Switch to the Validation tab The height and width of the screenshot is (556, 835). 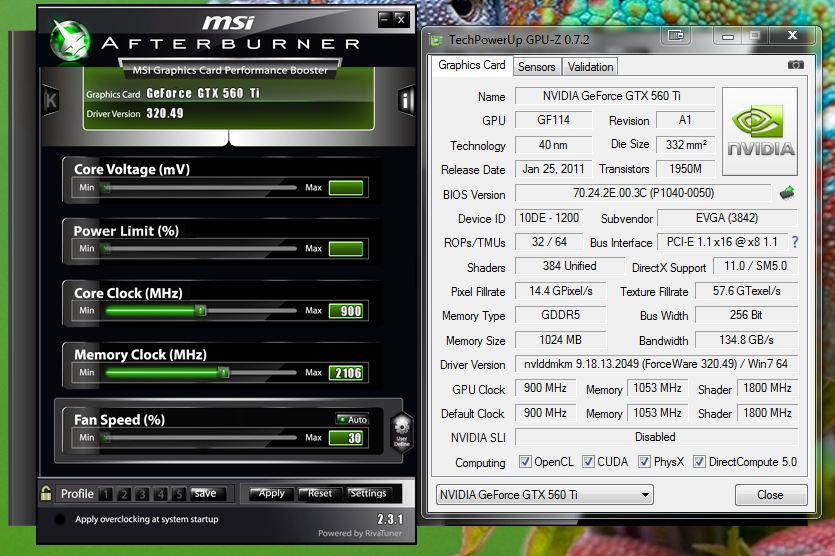[x=590, y=67]
